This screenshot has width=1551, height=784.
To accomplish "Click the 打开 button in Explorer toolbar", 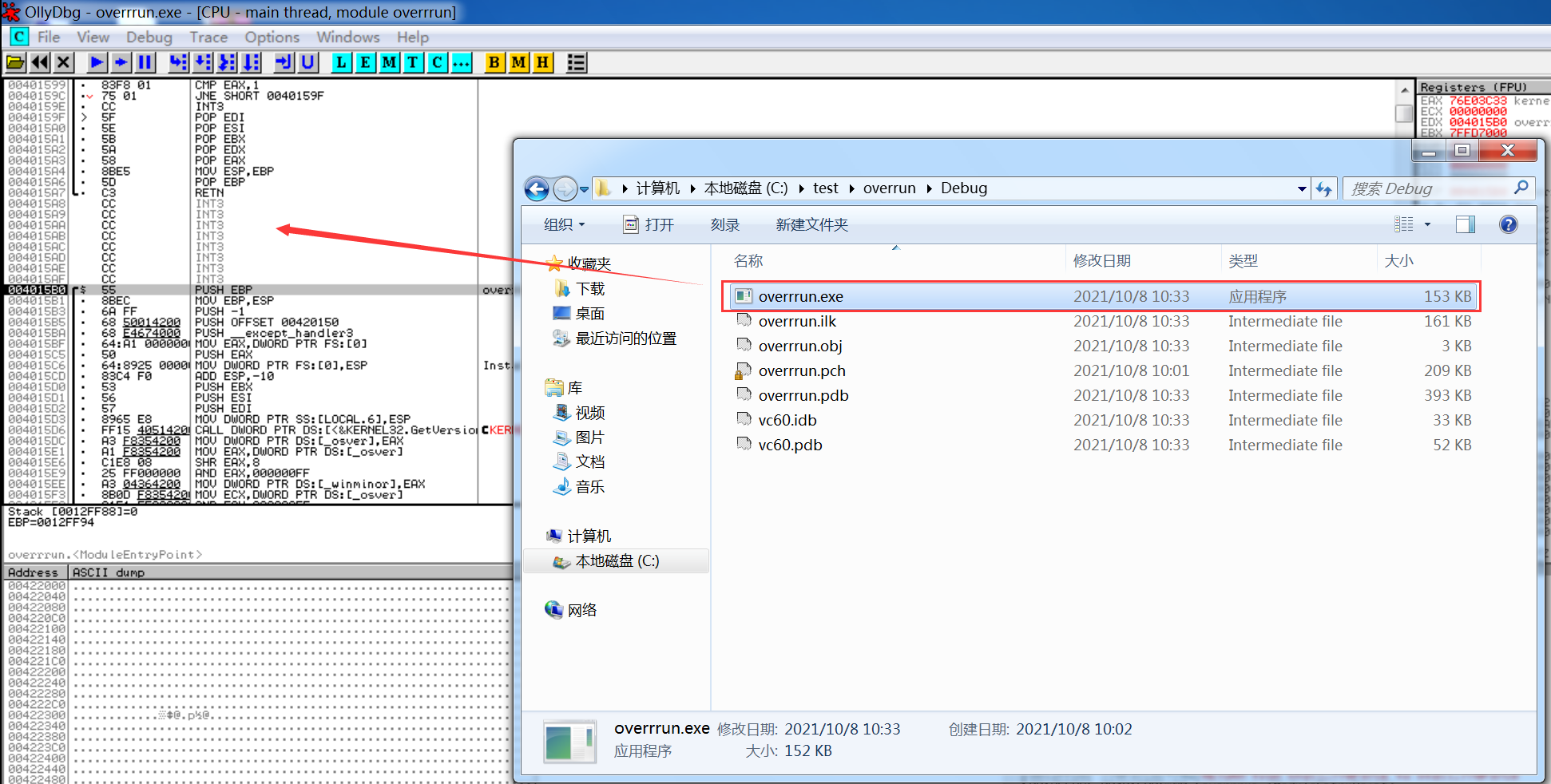I will pos(649,224).
